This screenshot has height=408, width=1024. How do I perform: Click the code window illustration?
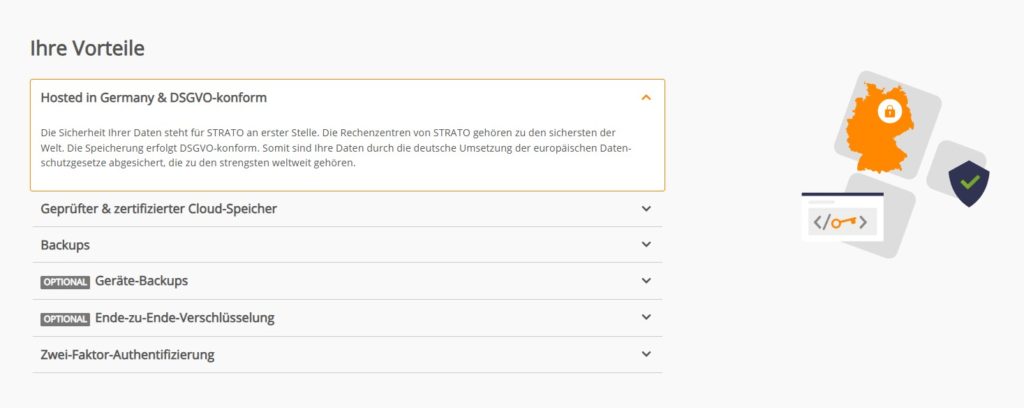(x=842, y=217)
